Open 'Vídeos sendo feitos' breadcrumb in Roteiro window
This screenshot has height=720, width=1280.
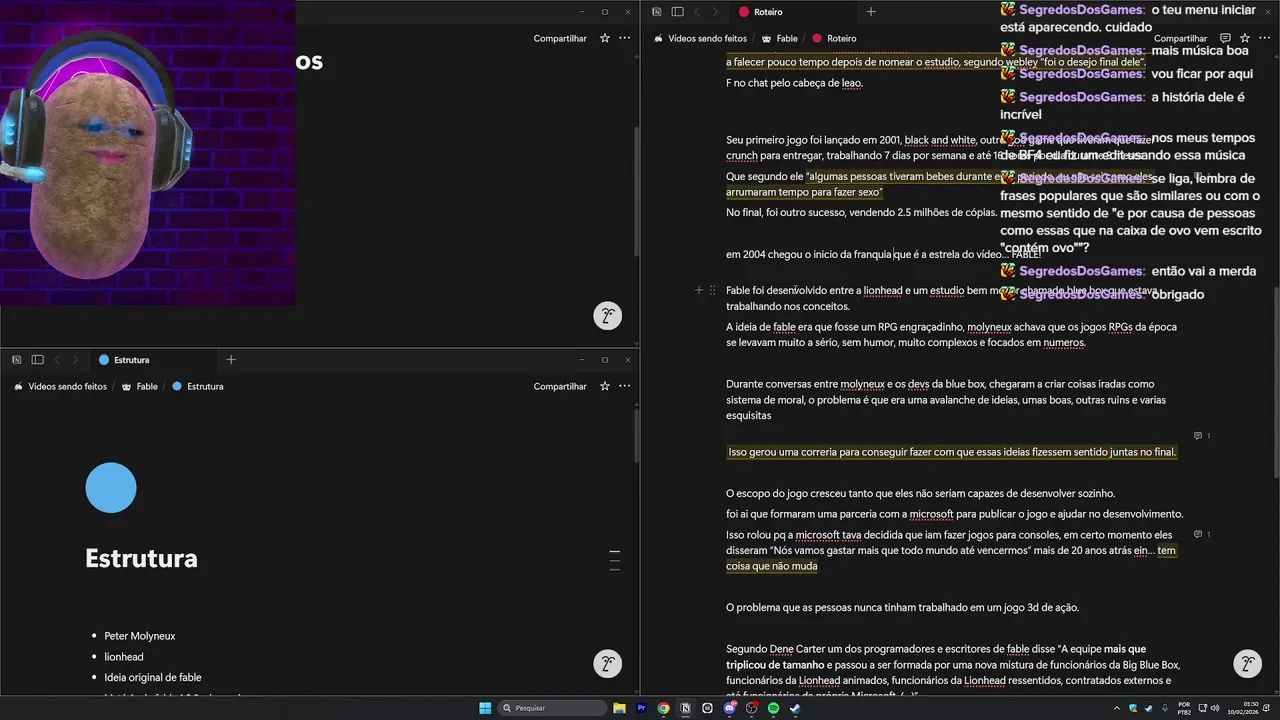pos(700,38)
